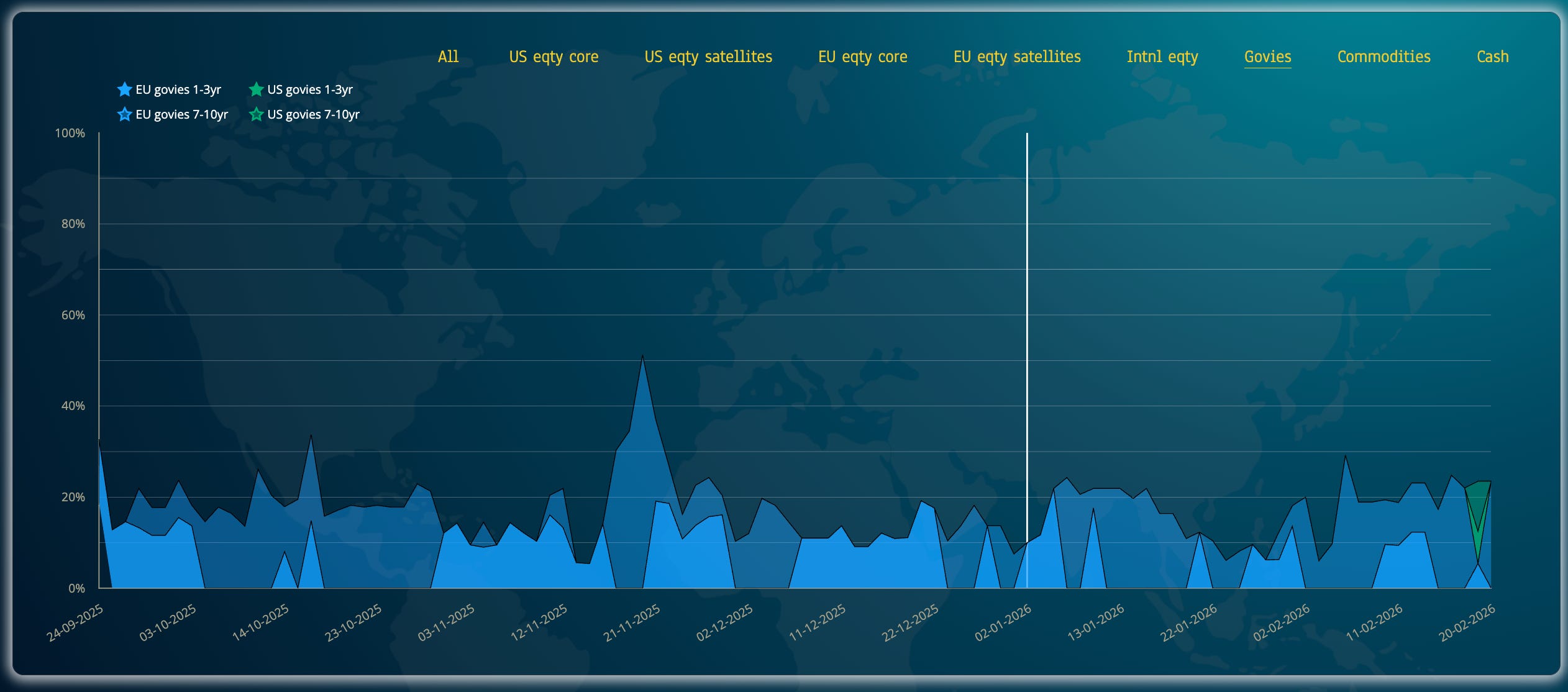Click the white vertical marker line
Screen dimensions: 1568x692
pyautogui.click(x=1027, y=311)
